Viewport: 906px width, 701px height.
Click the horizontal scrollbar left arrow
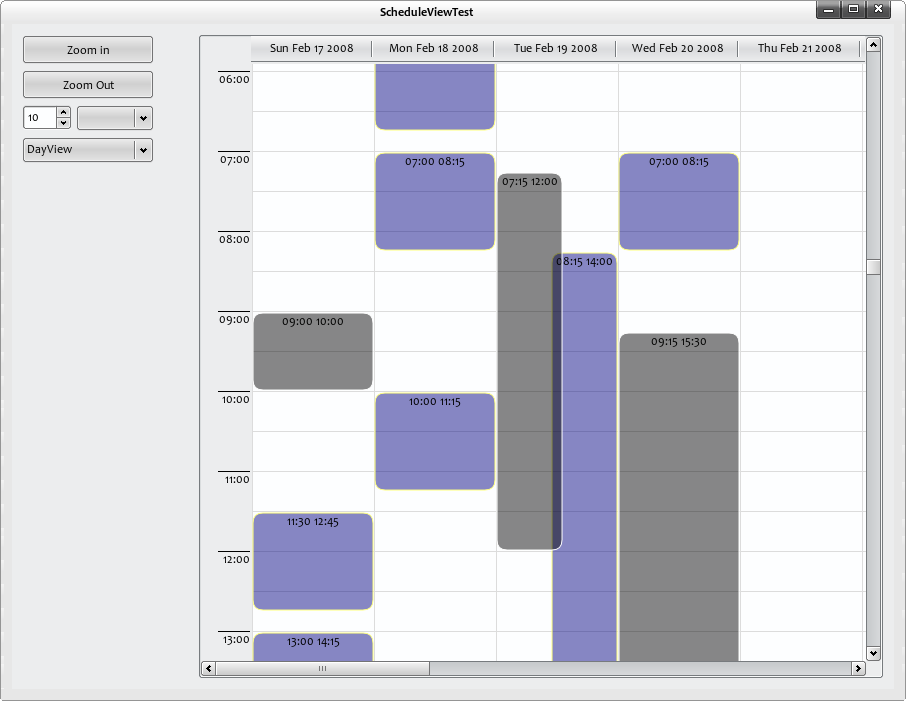pos(209,669)
